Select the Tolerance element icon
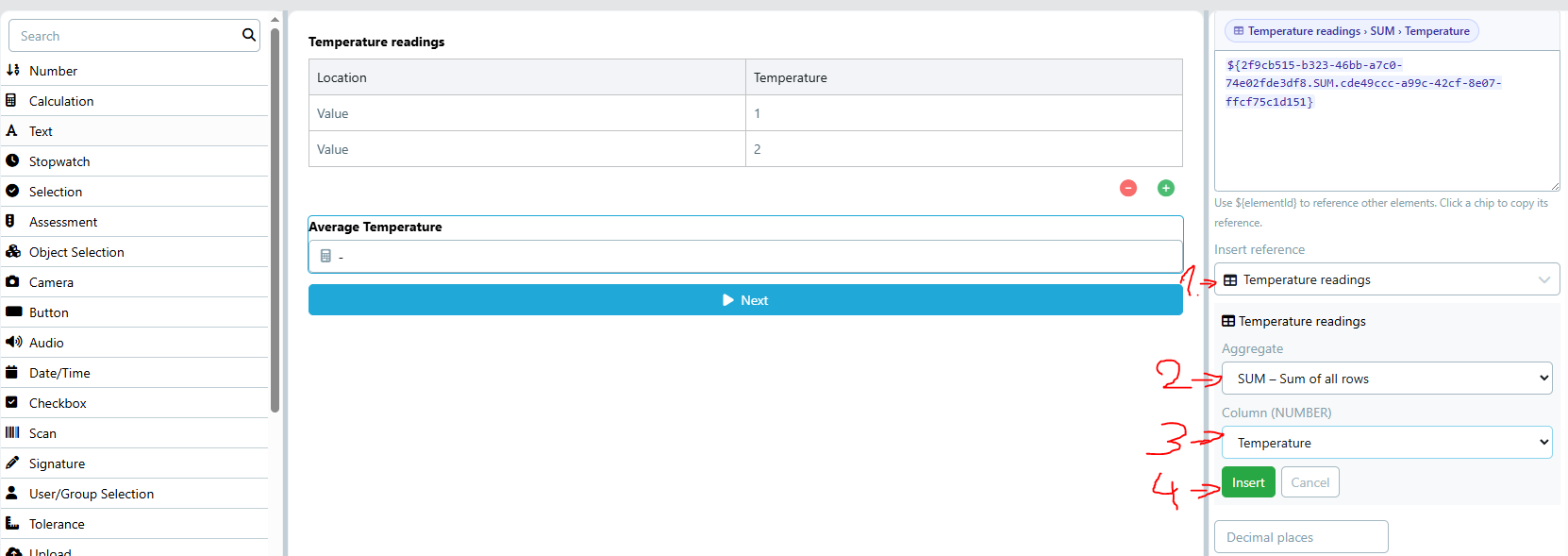The height and width of the screenshot is (556, 1568). coord(12,523)
